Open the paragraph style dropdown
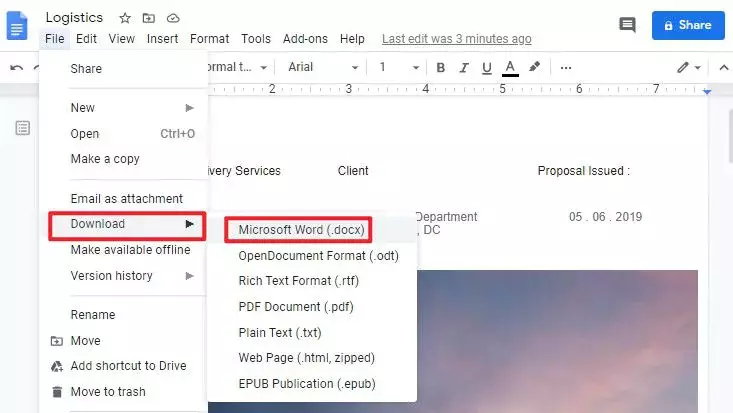Viewport: 733px width, 413px height. [x=237, y=67]
